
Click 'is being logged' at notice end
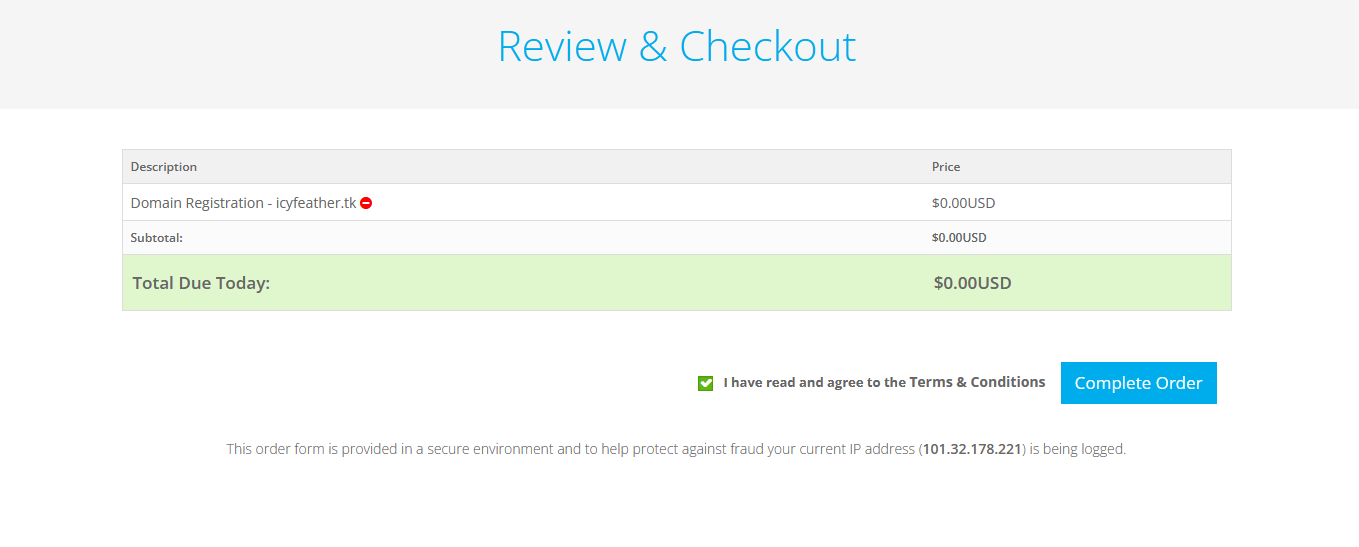point(1078,449)
